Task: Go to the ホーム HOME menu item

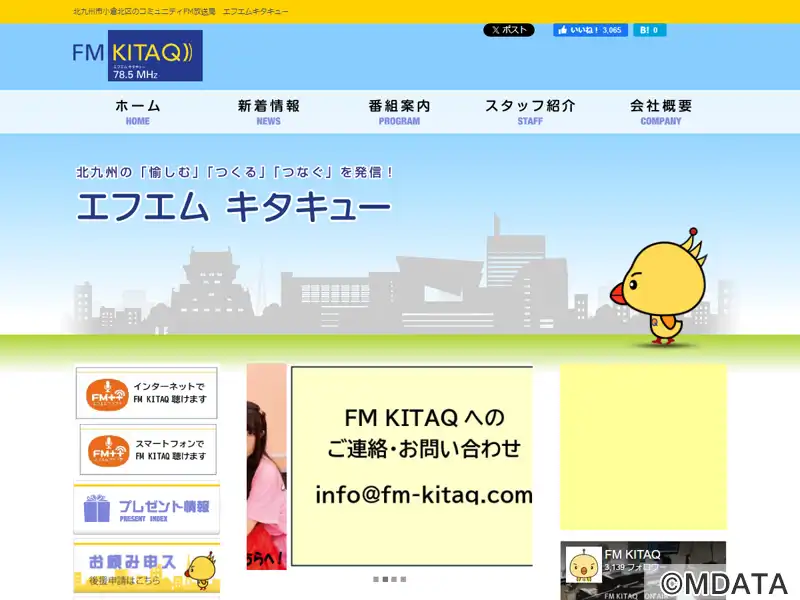Action: pos(138,112)
